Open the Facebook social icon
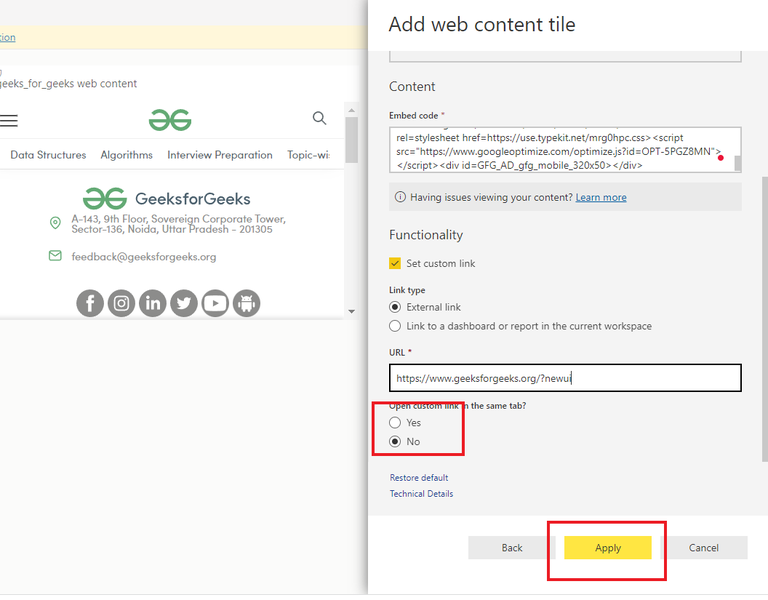The height and width of the screenshot is (600, 768). 90,303
